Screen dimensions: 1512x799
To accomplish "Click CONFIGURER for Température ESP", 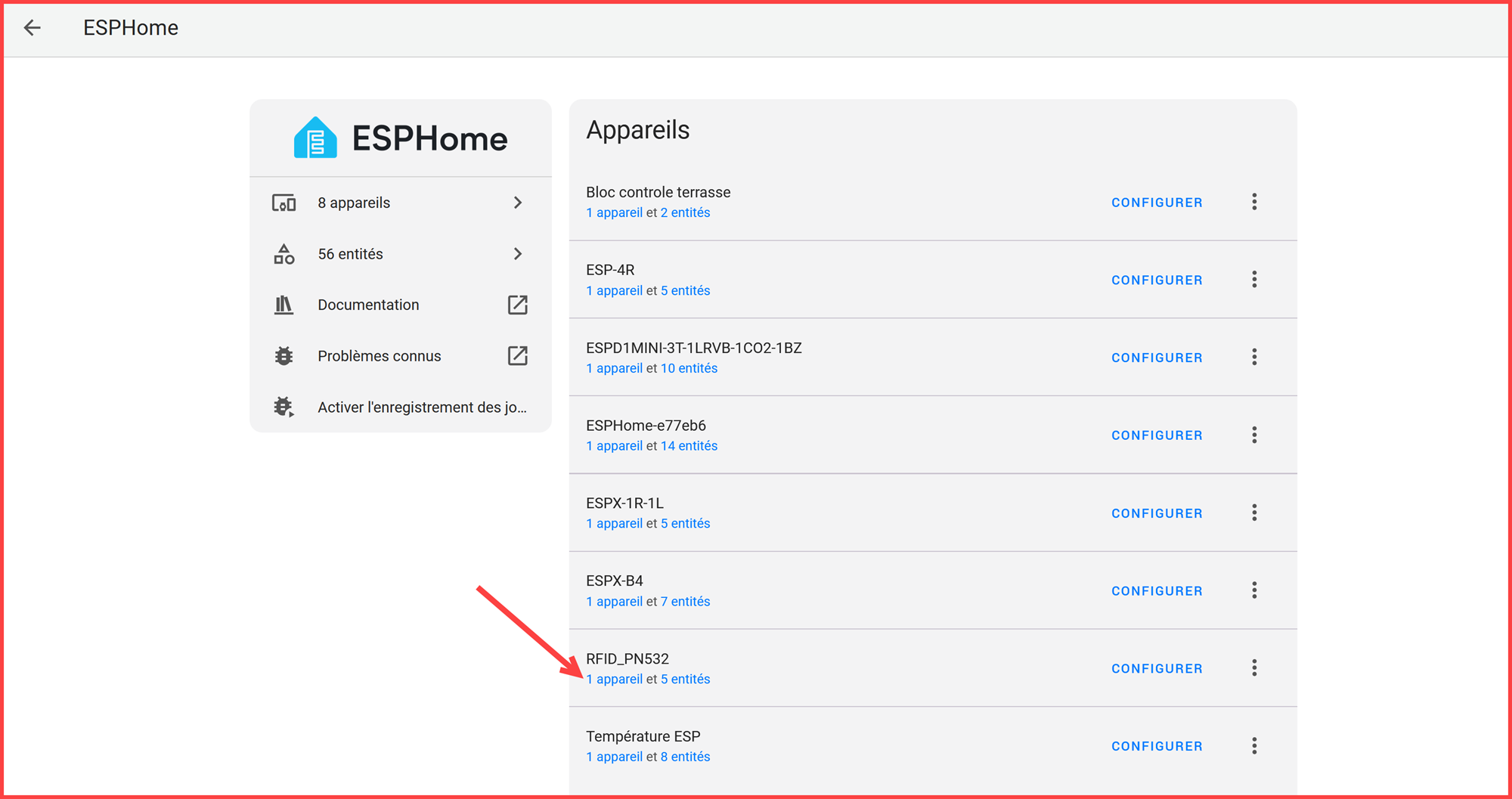I will point(1157,746).
